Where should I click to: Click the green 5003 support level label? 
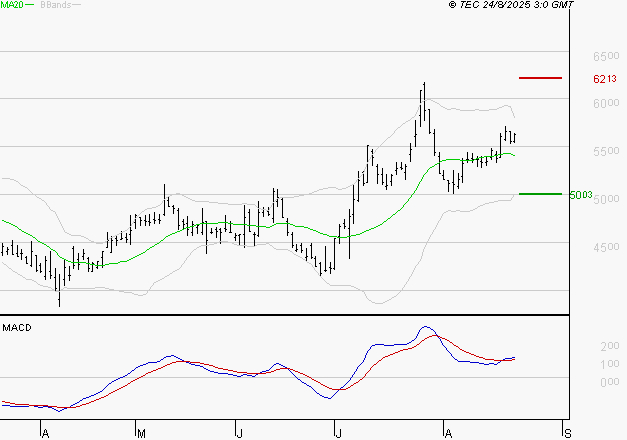581,195
